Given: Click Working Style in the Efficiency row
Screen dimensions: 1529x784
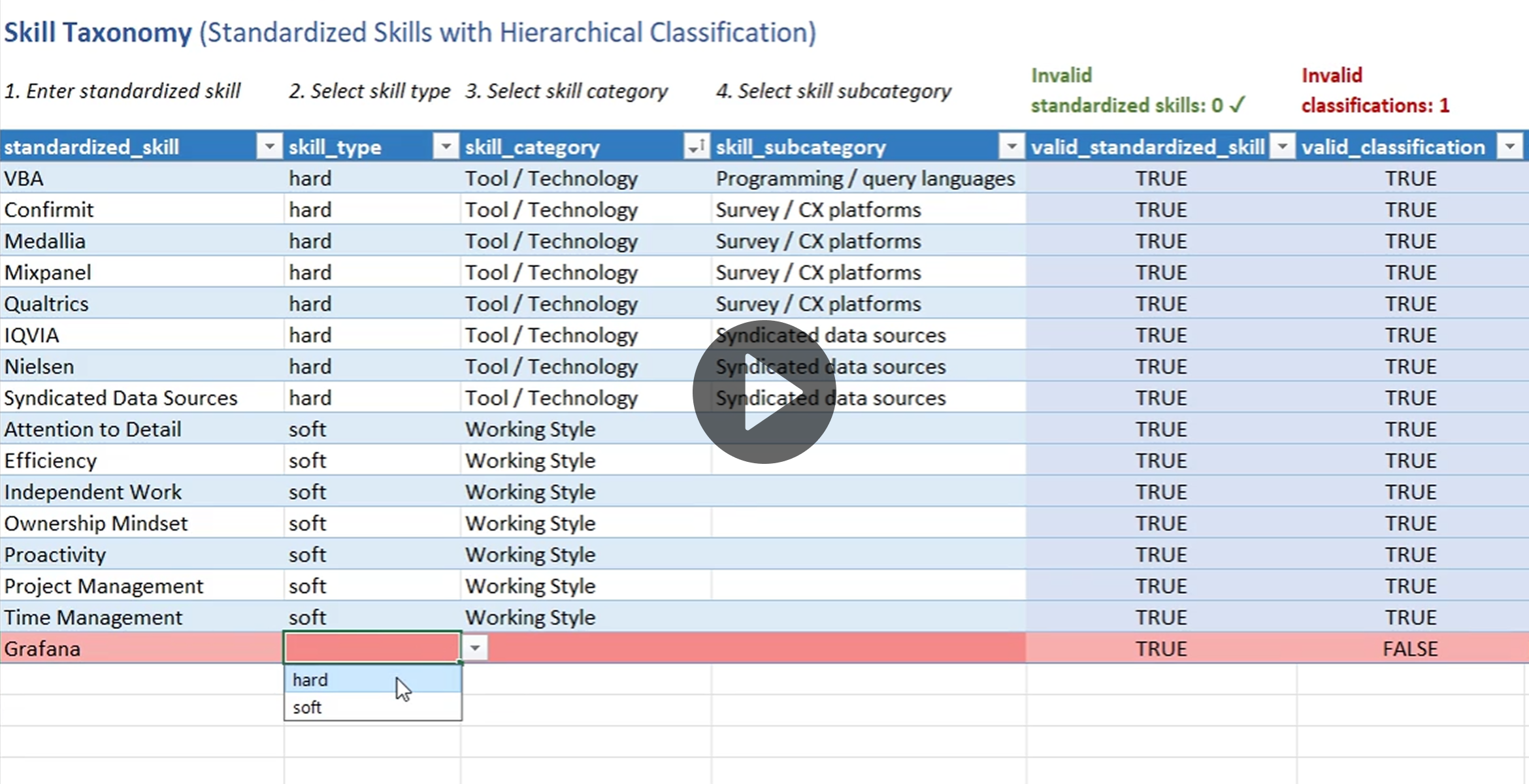Looking at the screenshot, I should (x=586, y=461).
